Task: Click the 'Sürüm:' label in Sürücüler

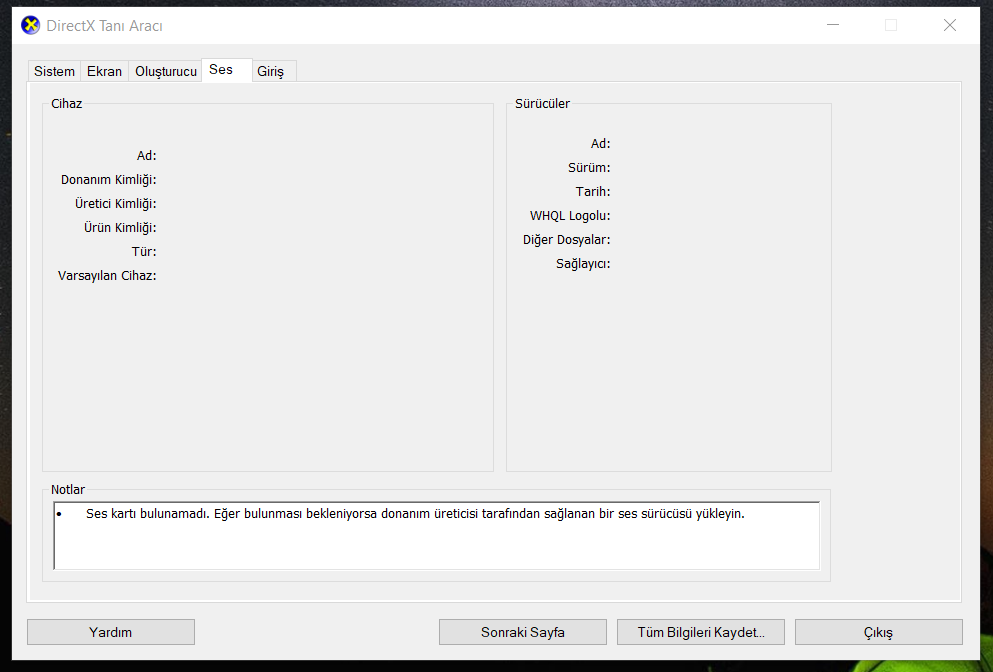Action: click(x=589, y=168)
